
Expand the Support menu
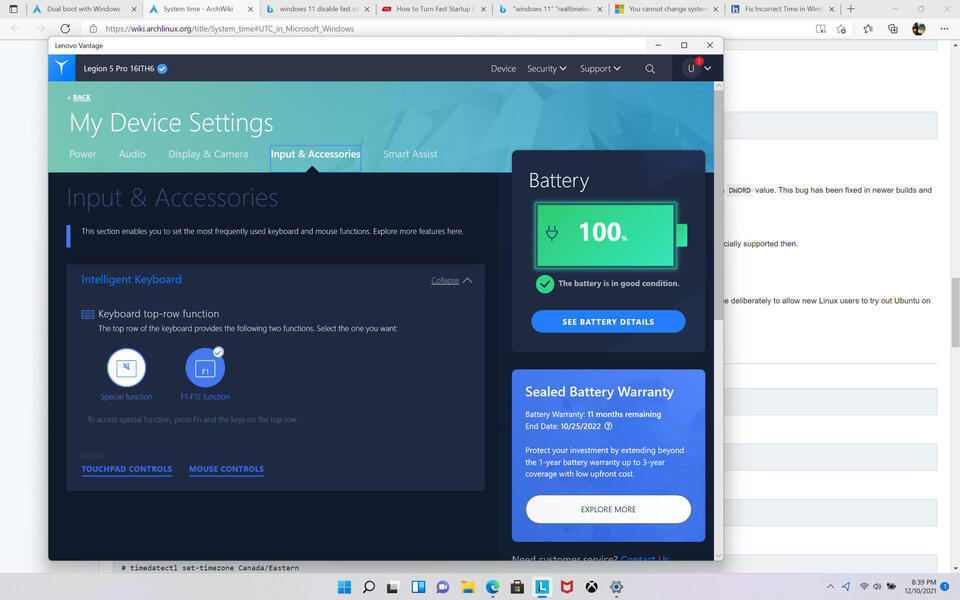[x=600, y=69]
